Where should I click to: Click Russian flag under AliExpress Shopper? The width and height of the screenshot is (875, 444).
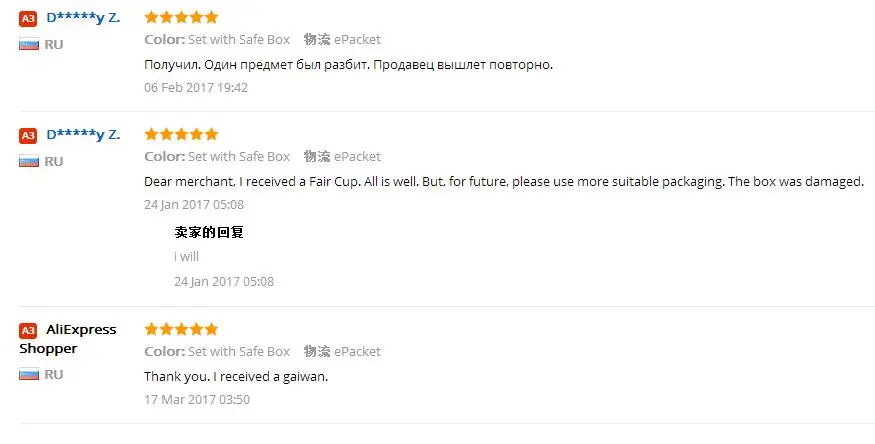29,374
